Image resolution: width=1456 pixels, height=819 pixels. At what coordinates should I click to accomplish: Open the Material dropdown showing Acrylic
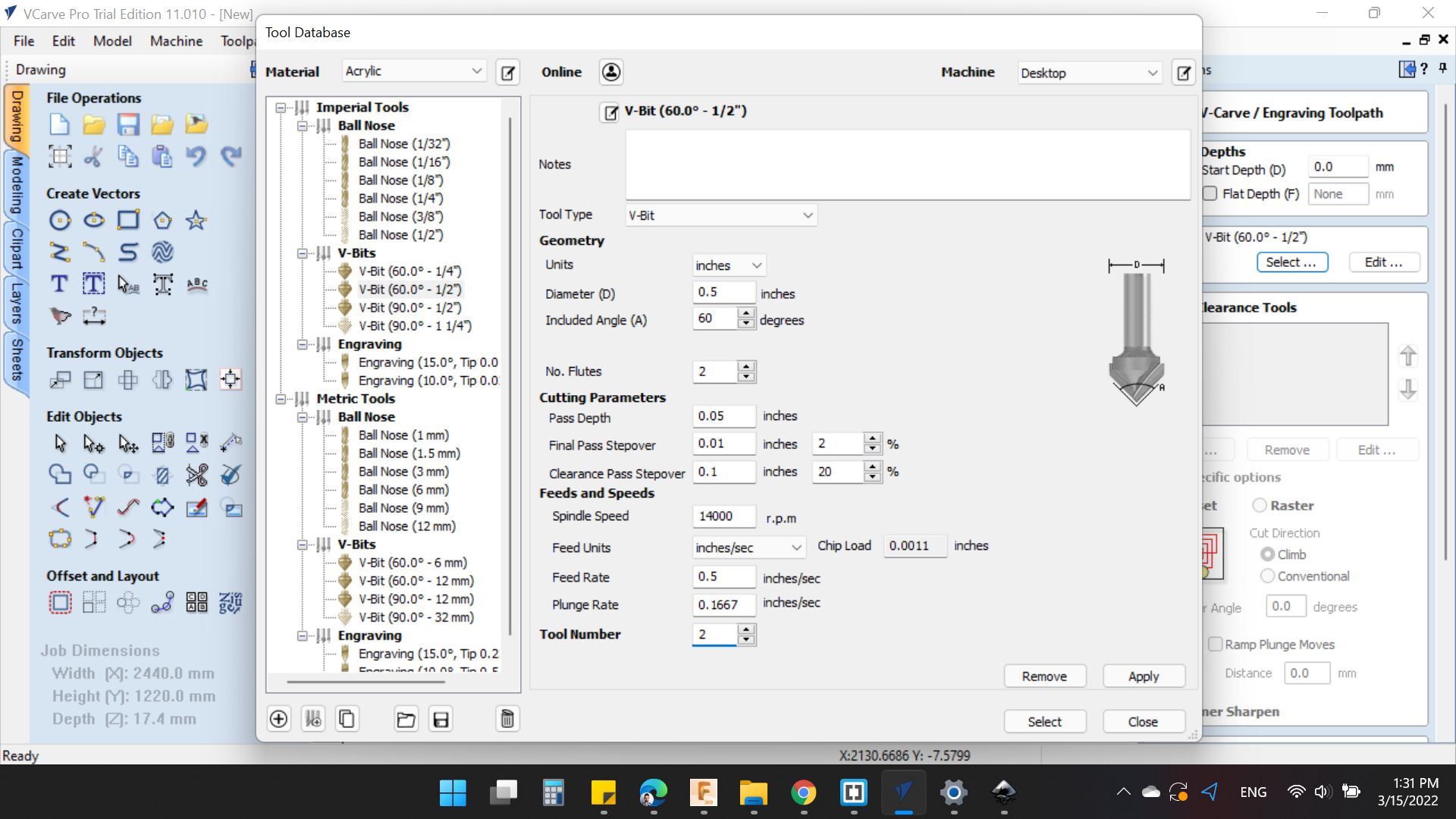click(x=414, y=71)
